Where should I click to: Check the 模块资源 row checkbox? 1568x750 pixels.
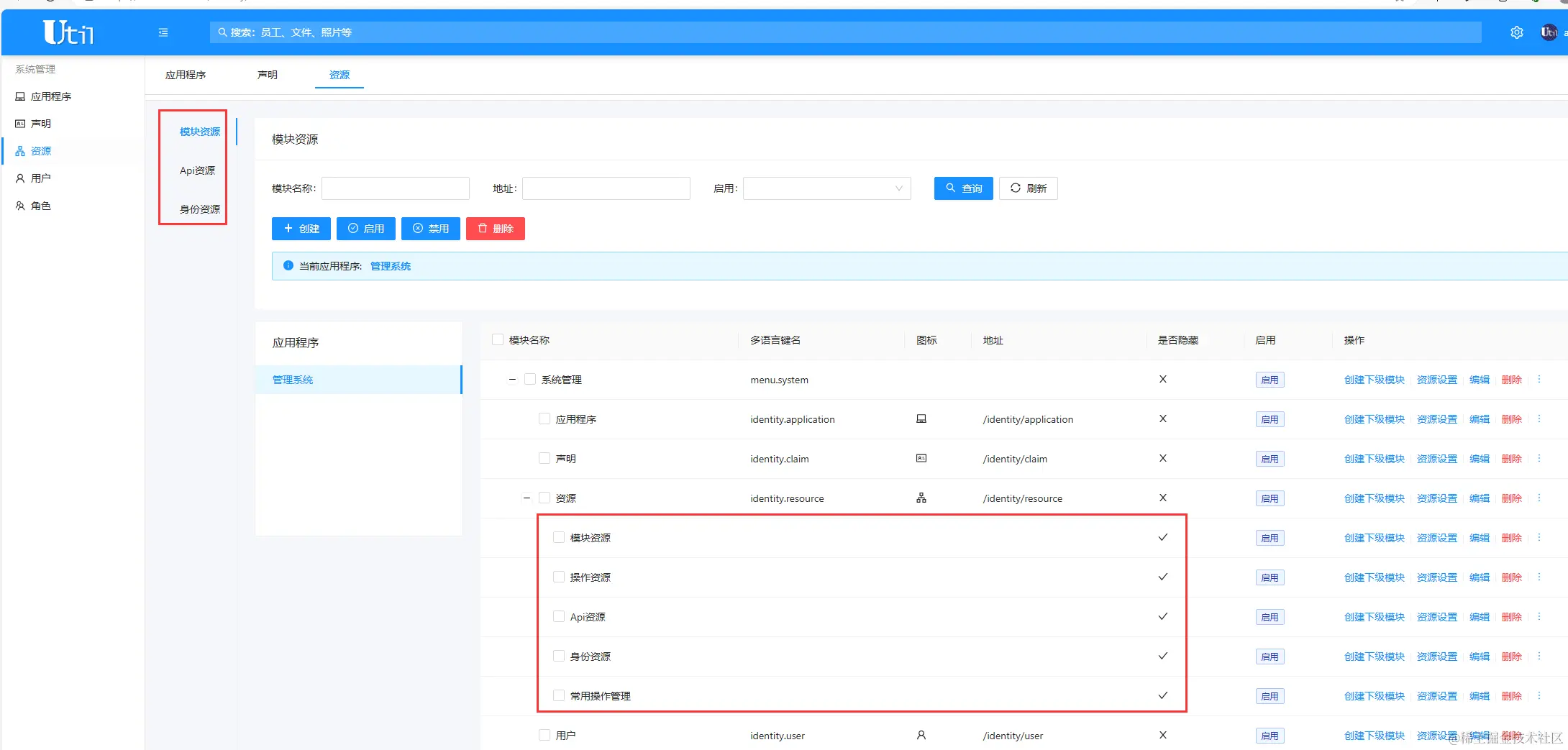point(559,537)
